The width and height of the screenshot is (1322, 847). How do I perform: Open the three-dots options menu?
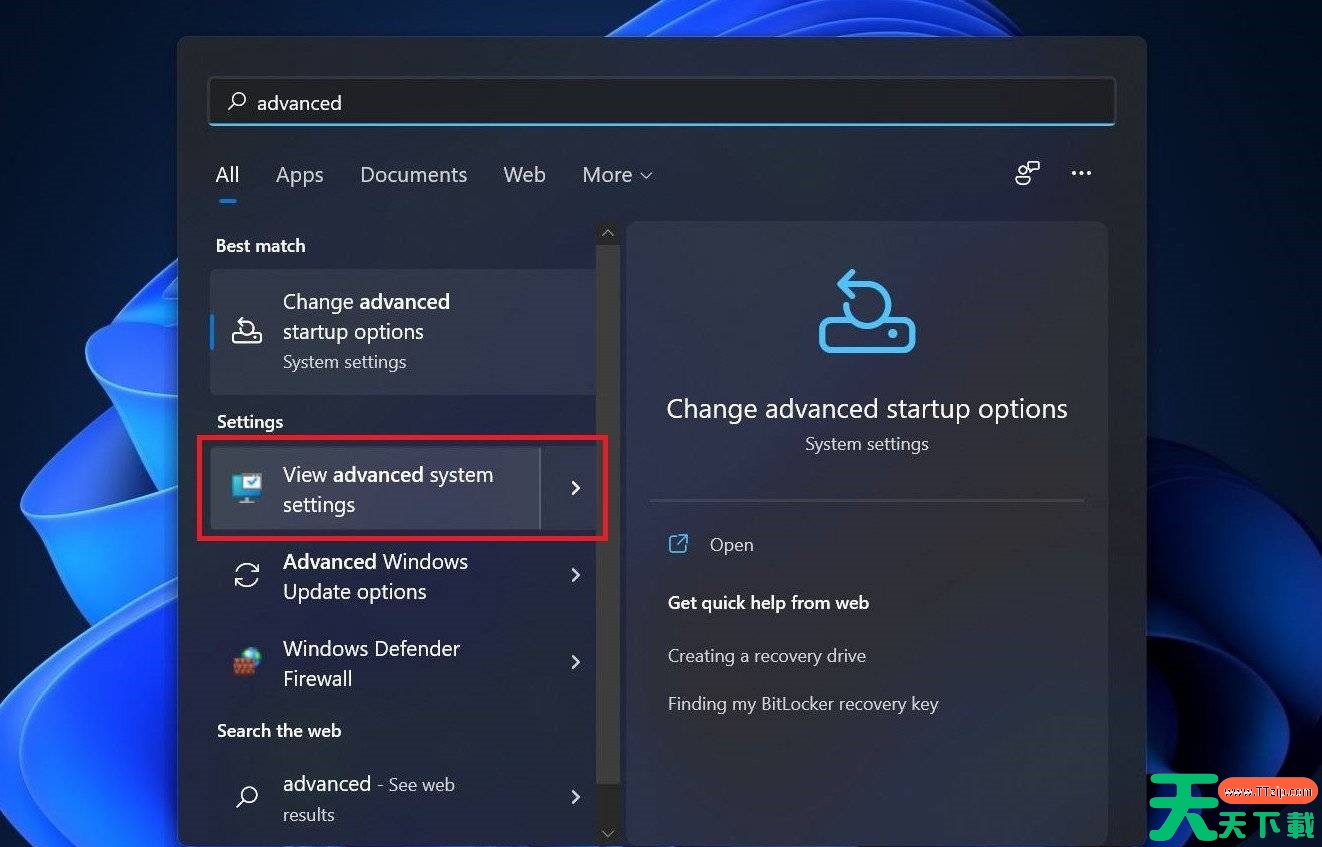(x=1081, y=173)
